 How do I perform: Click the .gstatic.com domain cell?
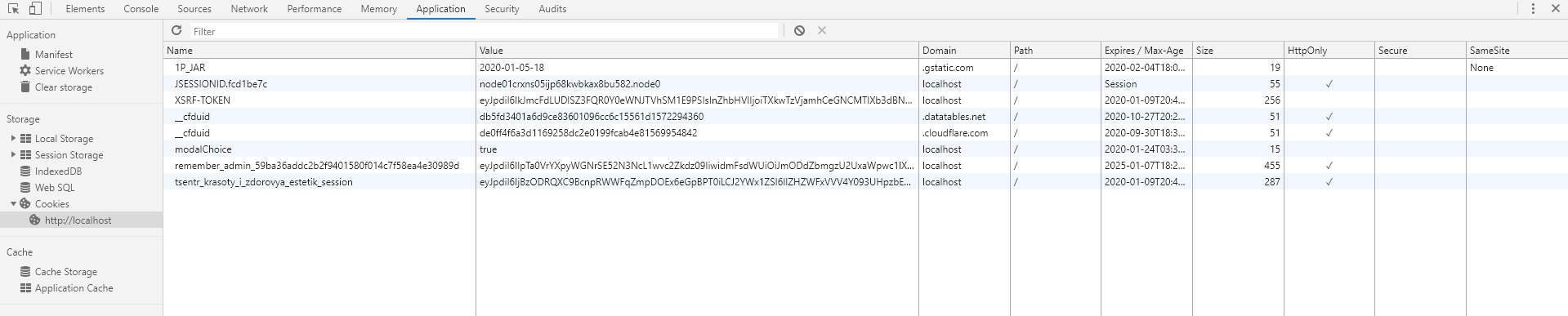(948, 68)
